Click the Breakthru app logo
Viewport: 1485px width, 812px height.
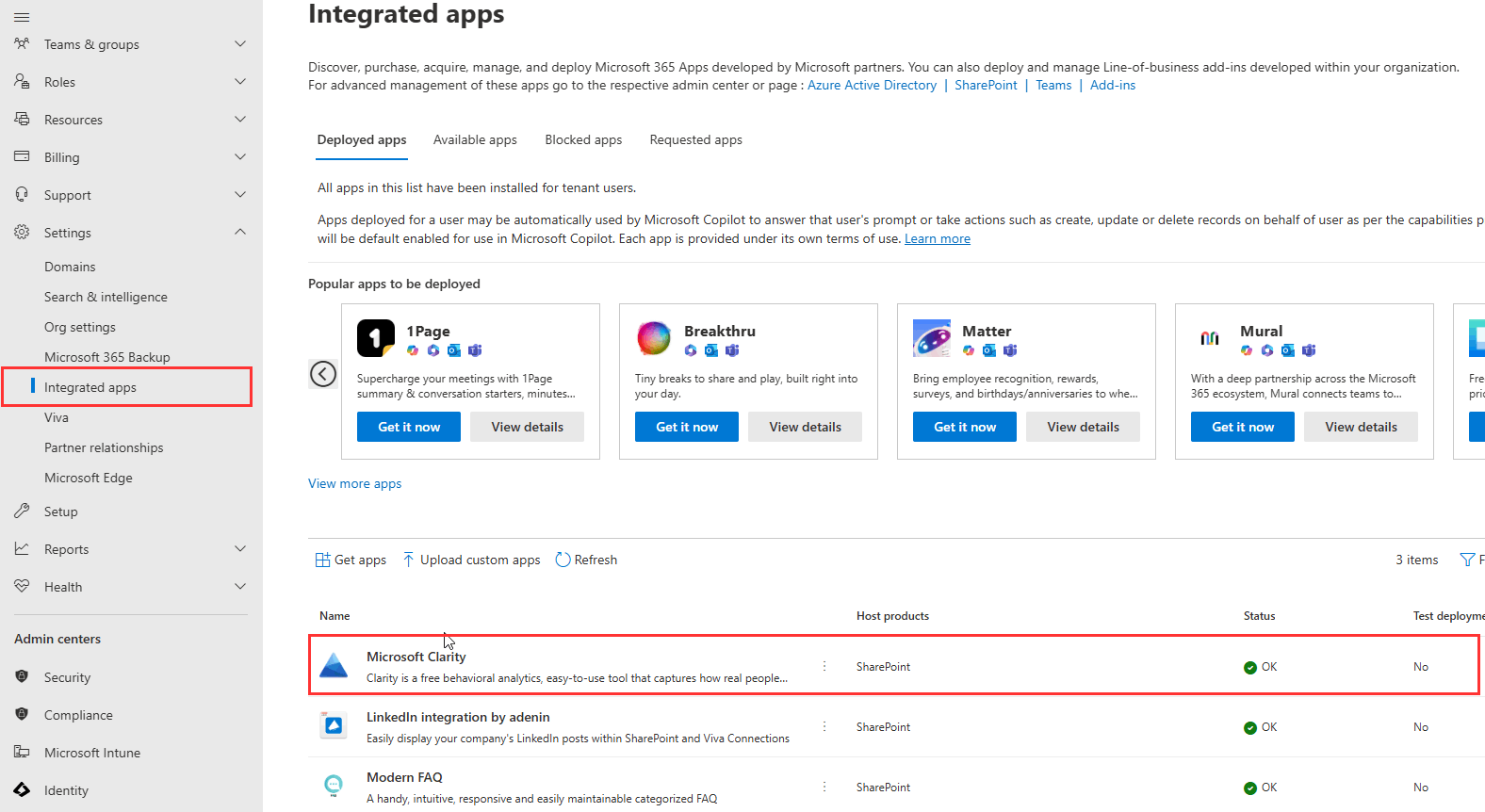coord(654,338)
